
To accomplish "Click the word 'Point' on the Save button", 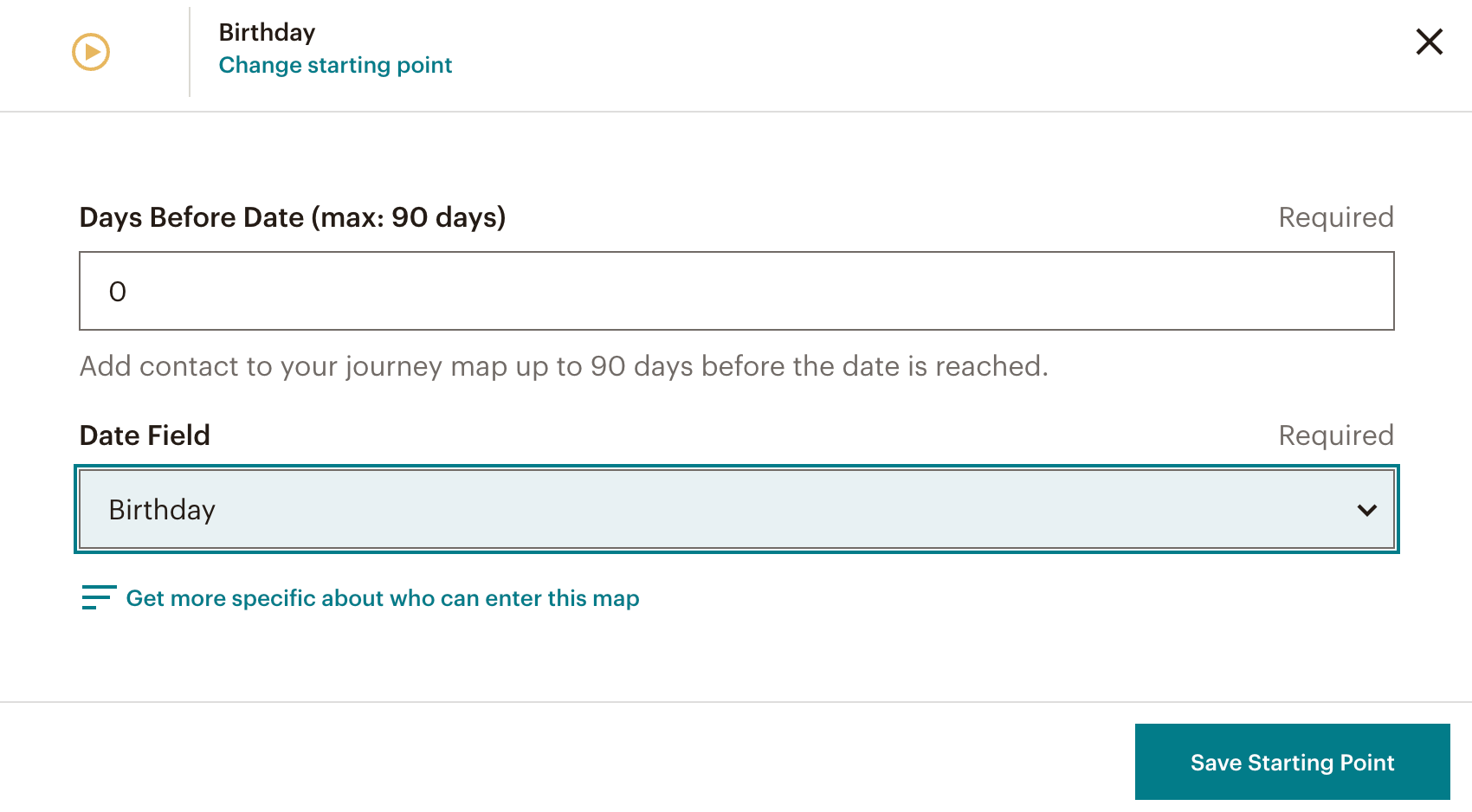I will [x=1366, y=763].
